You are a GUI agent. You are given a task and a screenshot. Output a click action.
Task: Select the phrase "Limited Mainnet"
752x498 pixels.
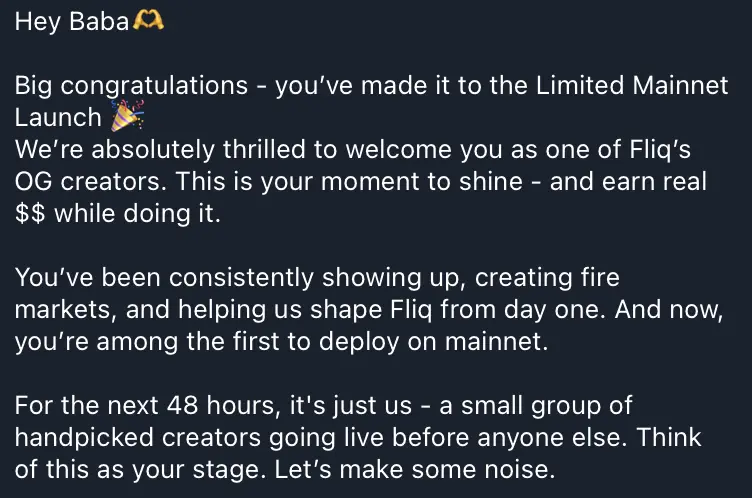tap(632, 85)
